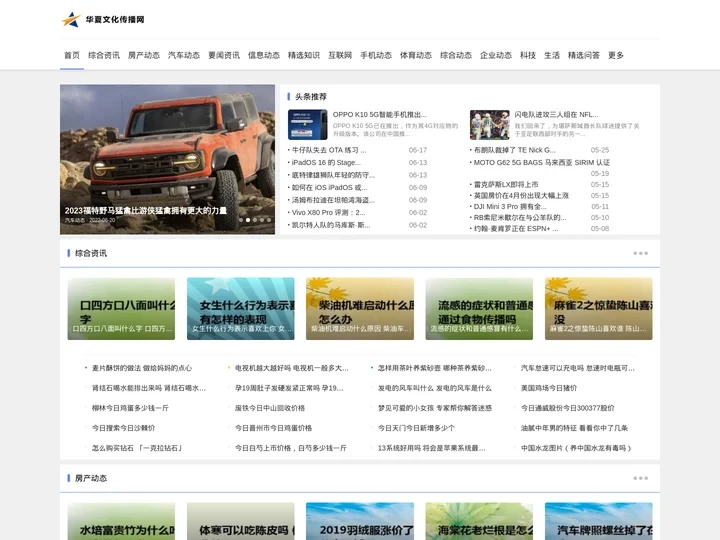Open article 布朗队裁掉了 TE Nick G
Image resolution: width=720 pixels, height=540 pixels.
[x=514, y=150]
